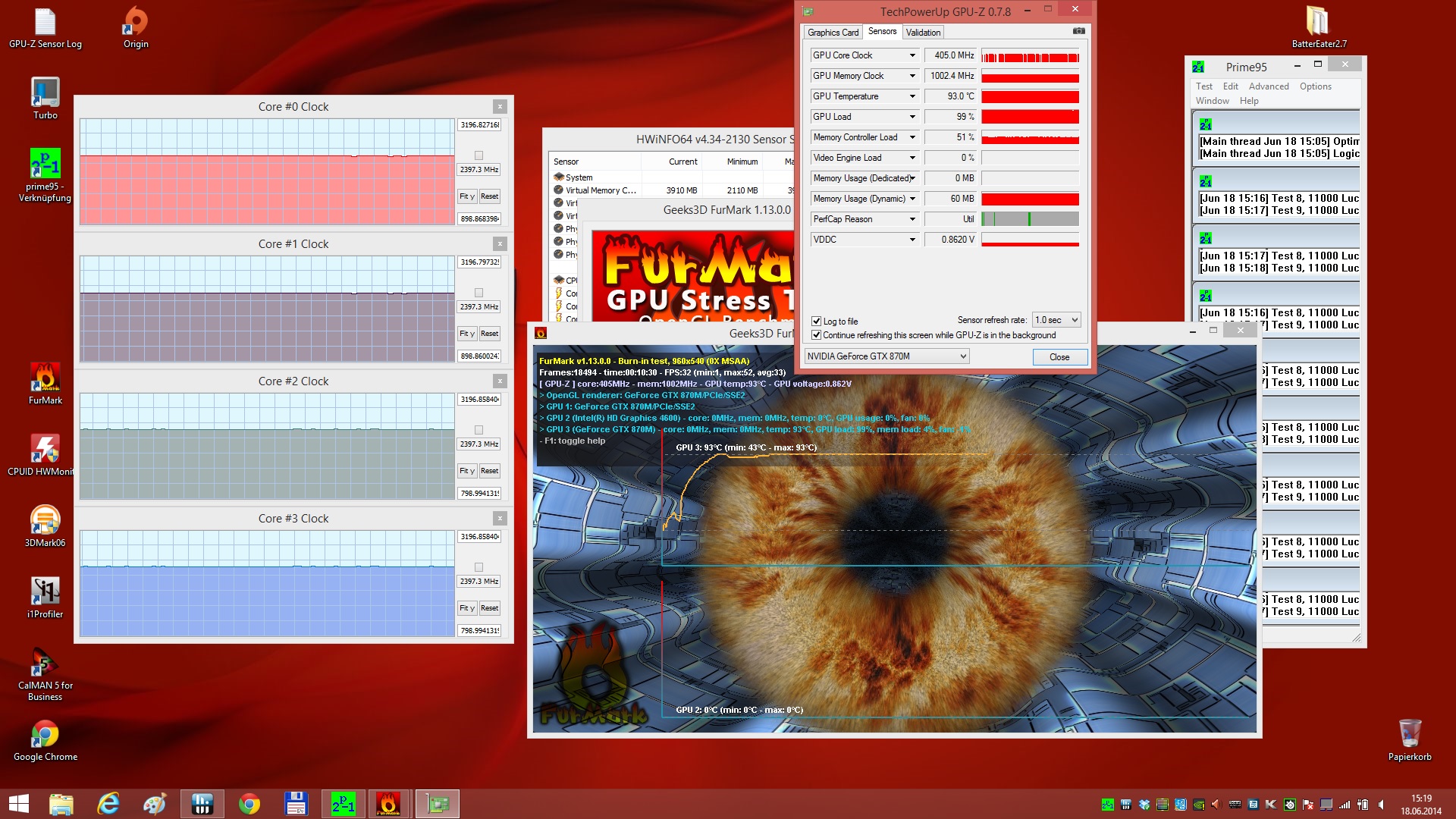Image resolution: width=1456 pixels, height=819 pixels.
Task: Open the NVIDIA GeForce GTX 870M selector
Action: pos(886,356)
